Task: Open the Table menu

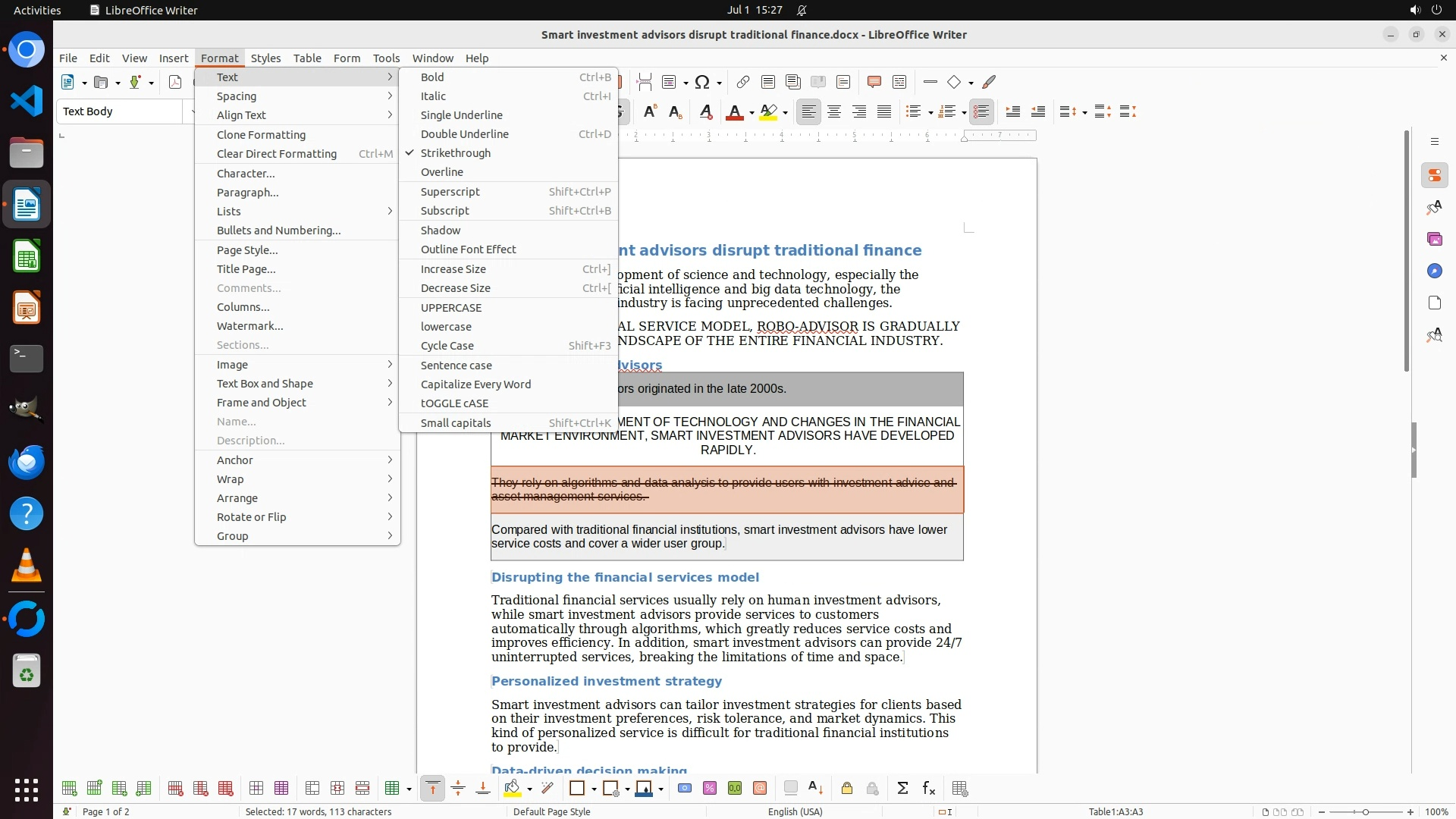Action: pos(306,58)
